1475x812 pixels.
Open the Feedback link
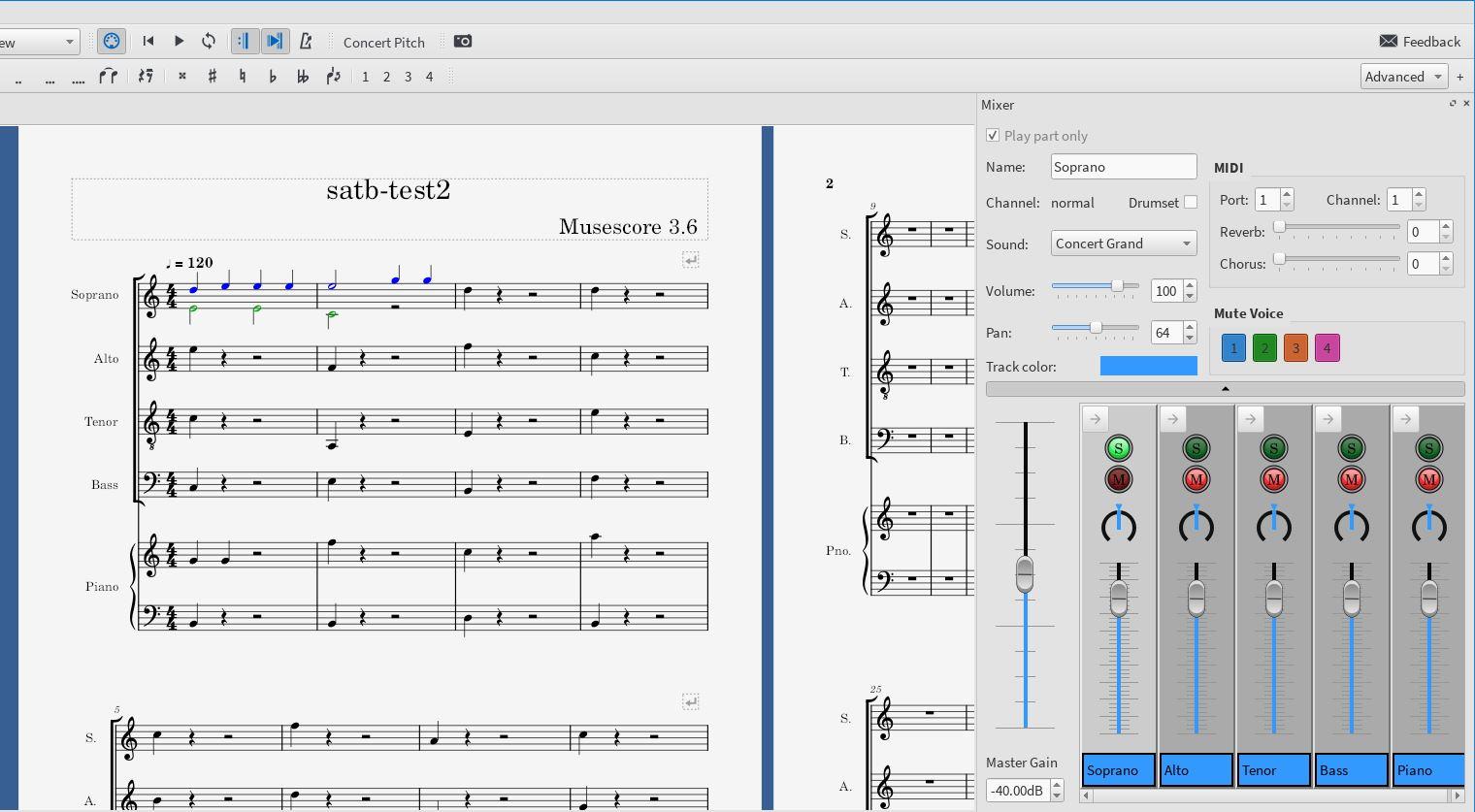[x=1420, y=41]
